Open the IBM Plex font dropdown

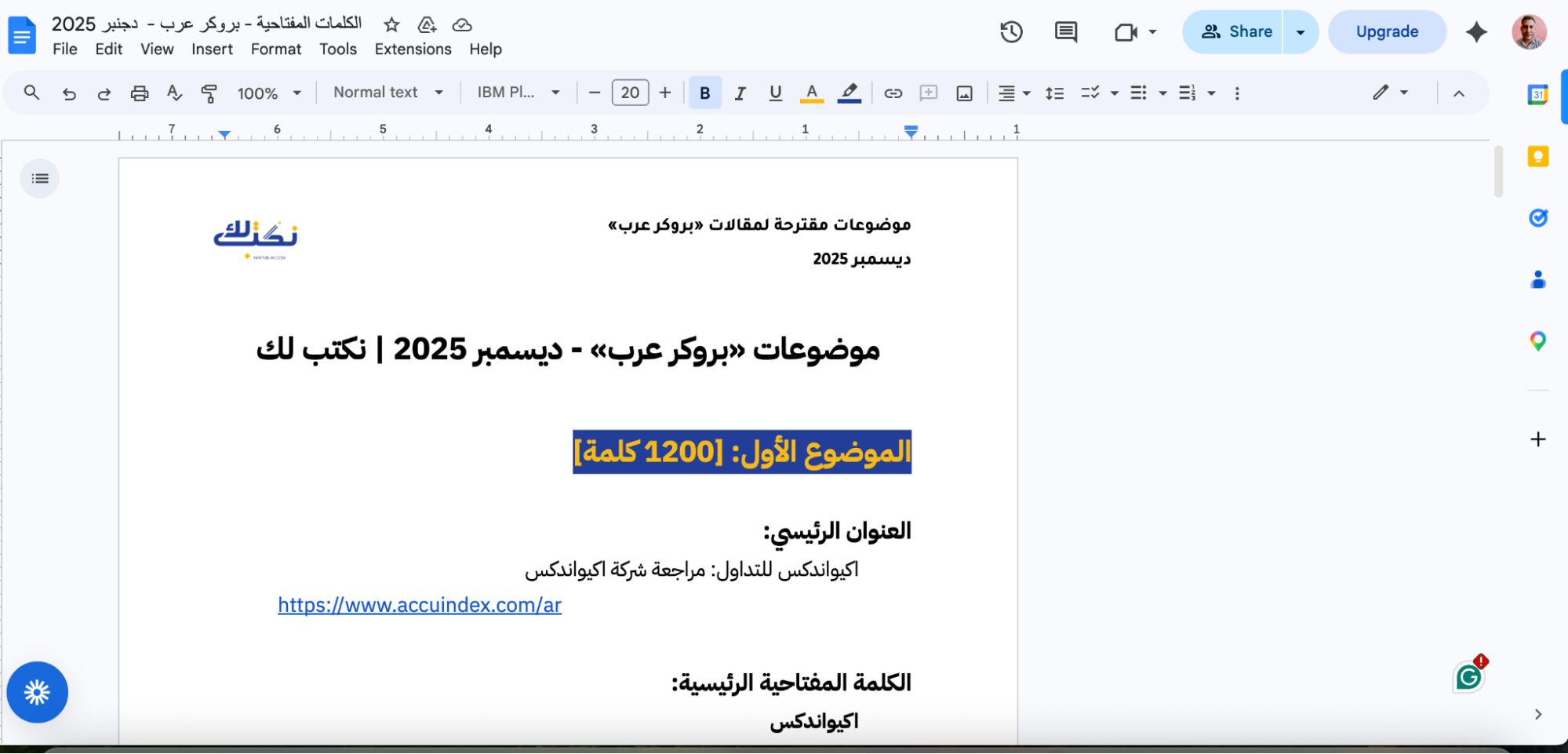point(518,93)
